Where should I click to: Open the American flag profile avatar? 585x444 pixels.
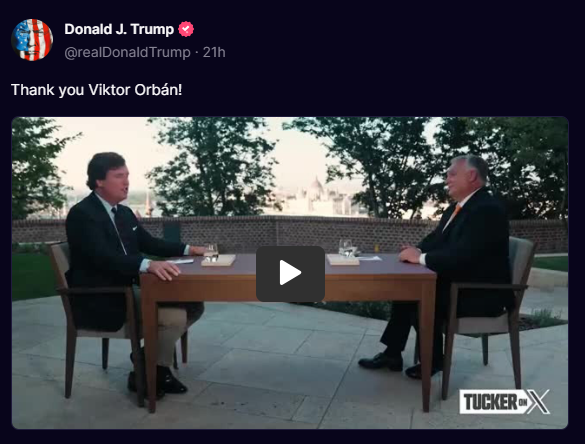click(x=32, y=40)
